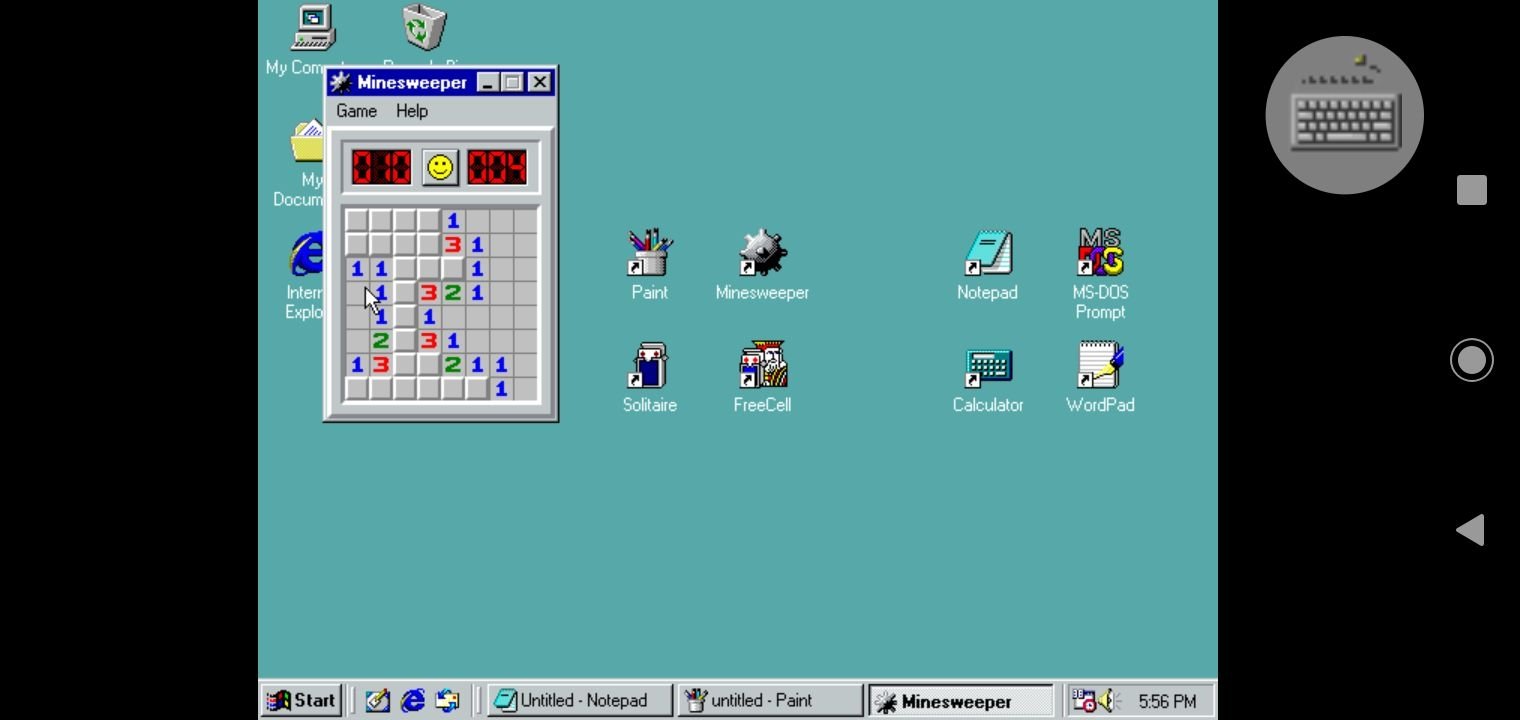The width and height of the screenshot is (1520, 720).
Task: Open the Help menu in Minesweeper
Action: click(412, 111)
